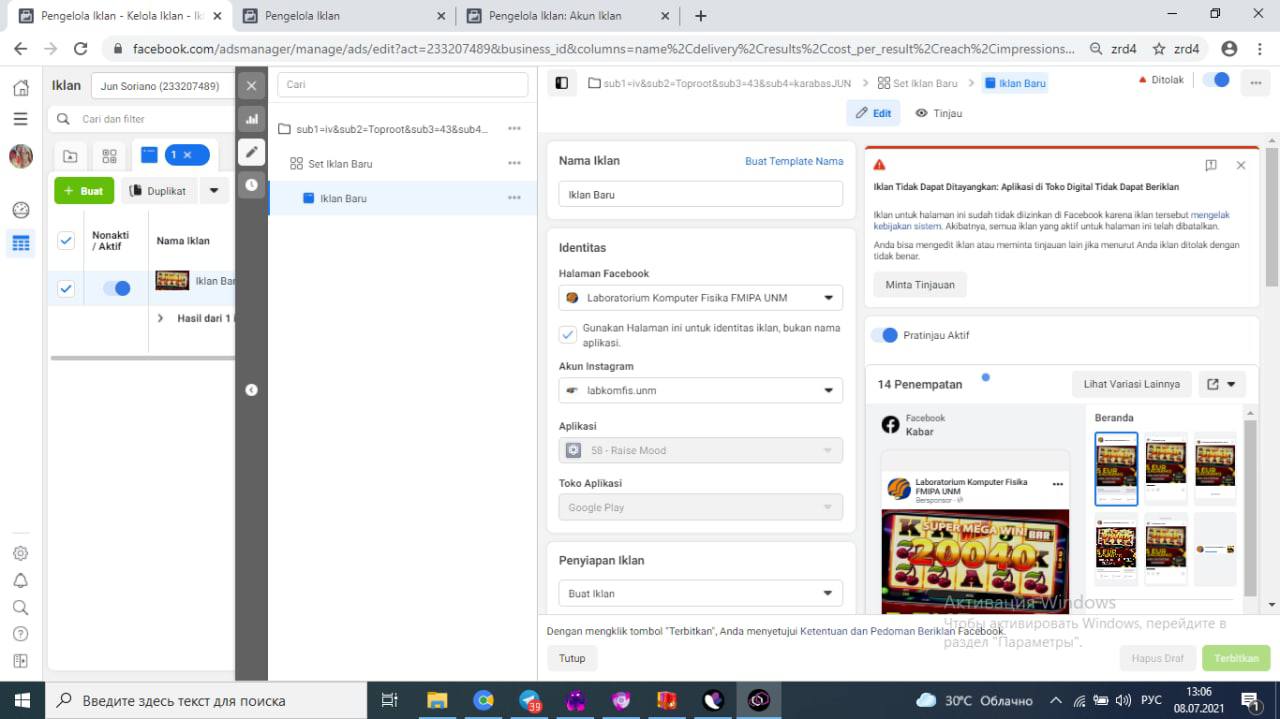1280x719 pixels.
Task: Open notifications bell in sidebar
Action: tap(20, 580)
